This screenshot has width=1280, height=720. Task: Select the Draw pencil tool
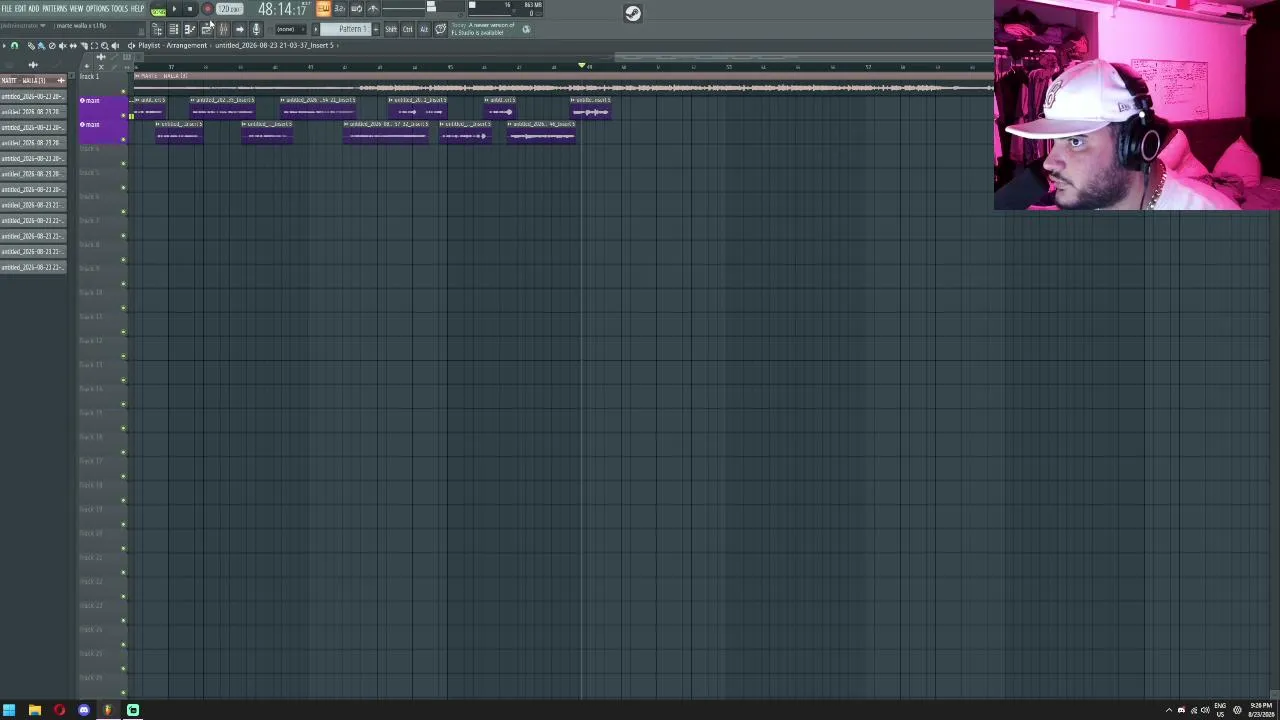click(x=32, y=46)
